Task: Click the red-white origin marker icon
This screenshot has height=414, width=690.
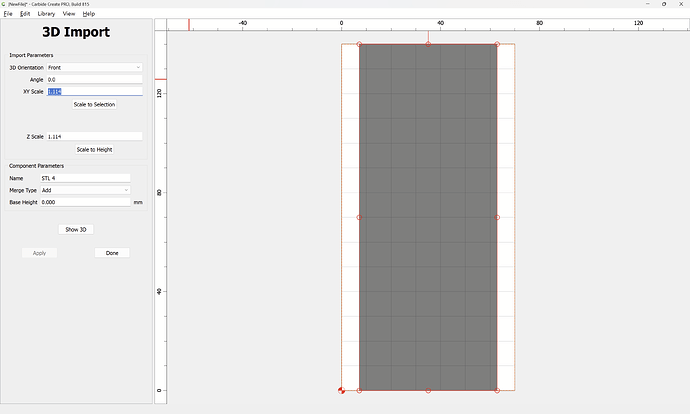Action: [341, 390]
